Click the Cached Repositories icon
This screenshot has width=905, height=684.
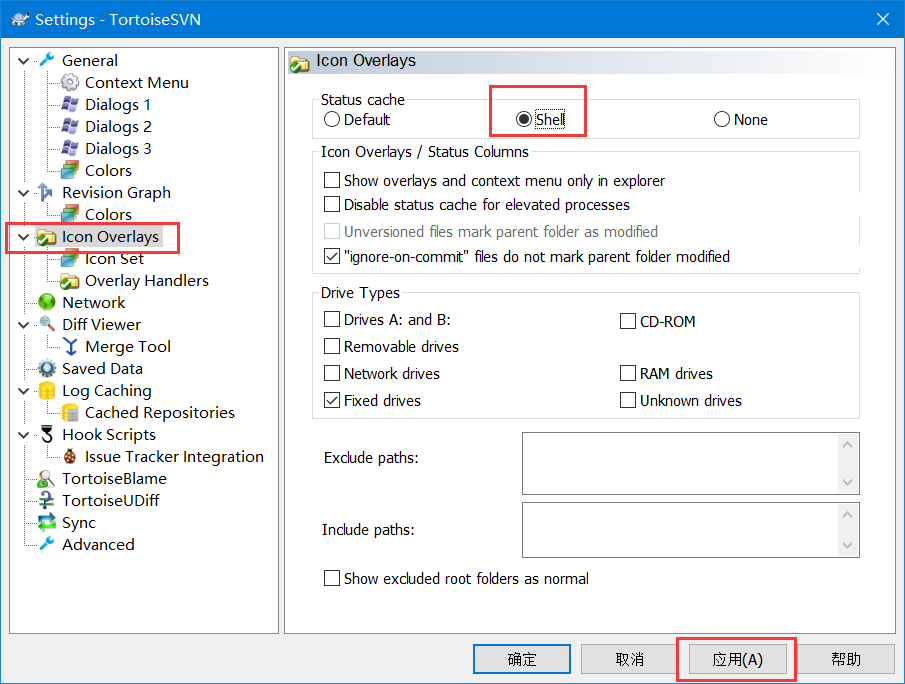click(70, 413)
